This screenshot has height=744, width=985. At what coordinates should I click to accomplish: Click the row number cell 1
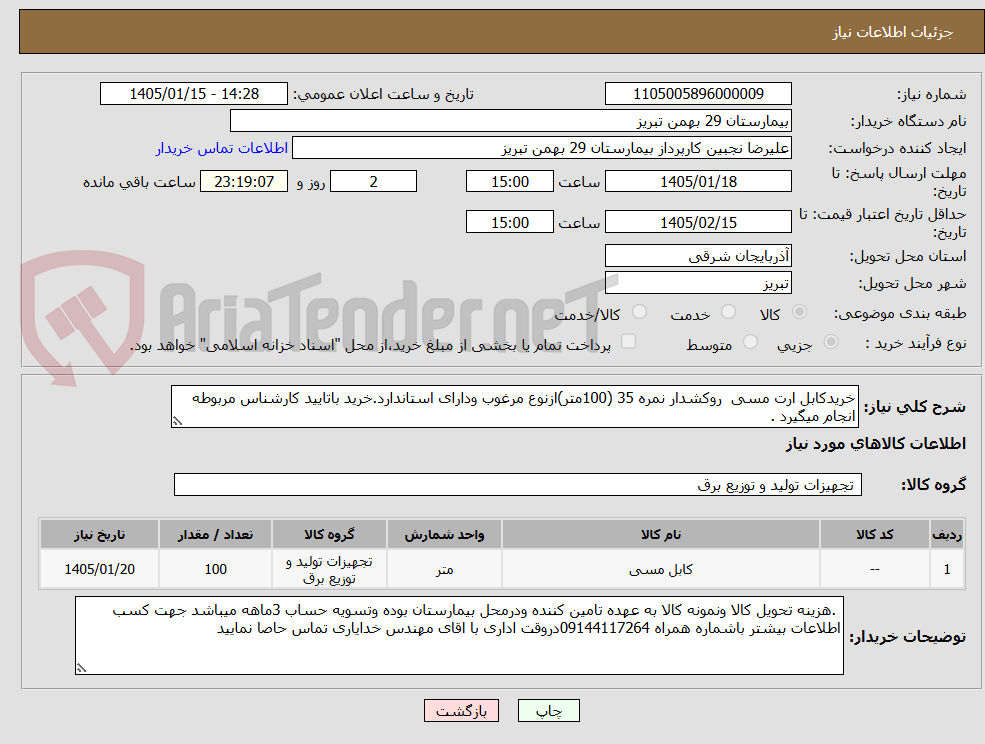click(x=947, y=569)
